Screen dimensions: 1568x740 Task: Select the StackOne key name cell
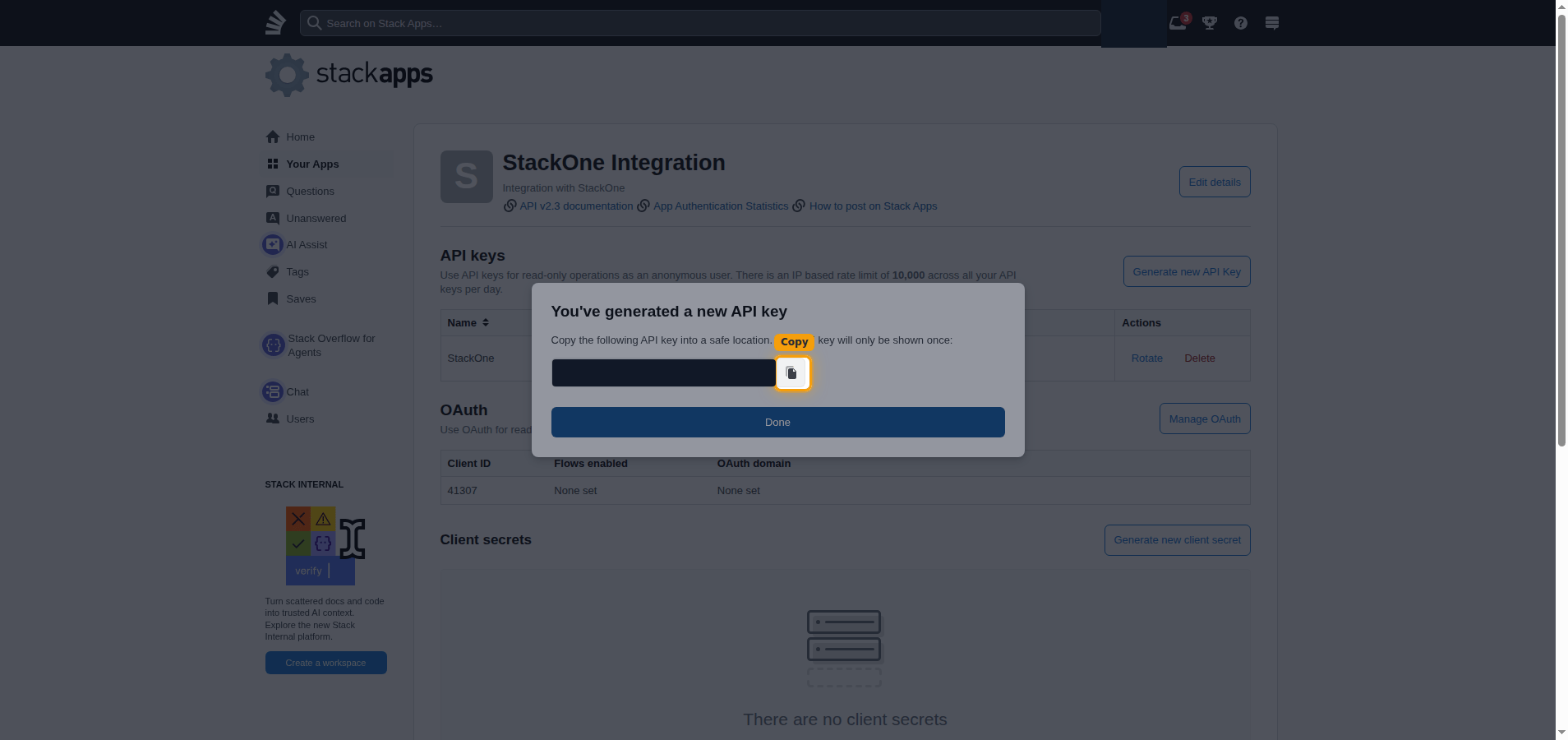[471, 358]
